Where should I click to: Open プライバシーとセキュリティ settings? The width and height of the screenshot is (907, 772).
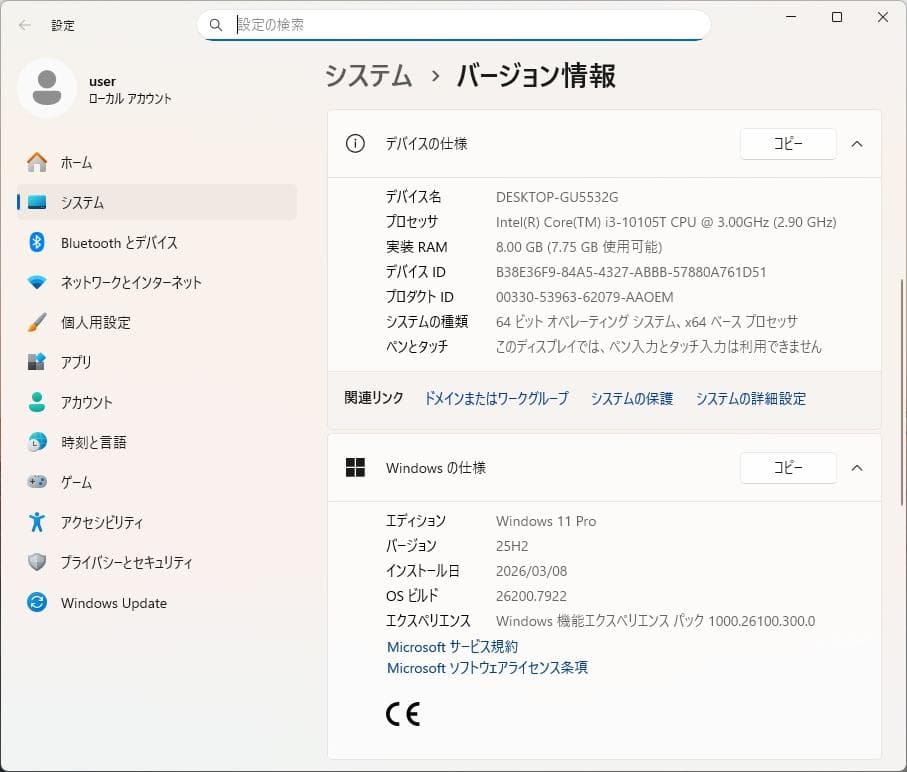157,562
